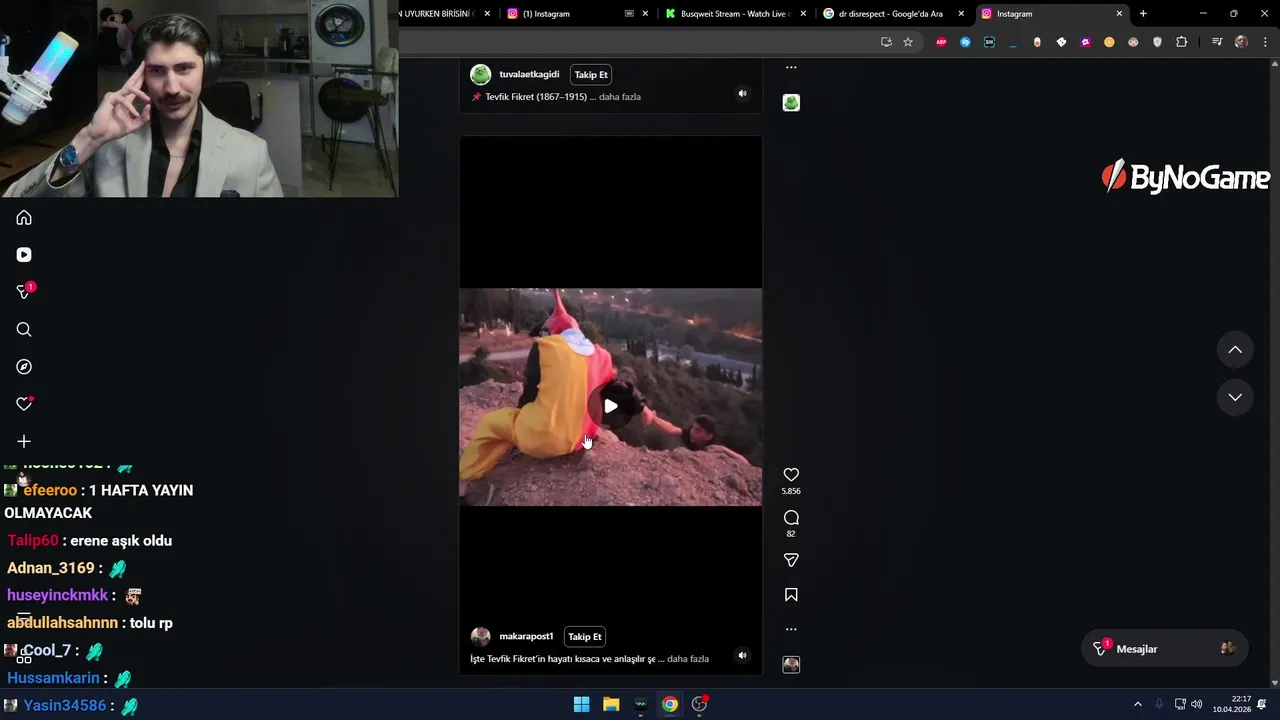Click chat user Talip60 name
This screenshot has height=720, width=1280.
point(33,540)
